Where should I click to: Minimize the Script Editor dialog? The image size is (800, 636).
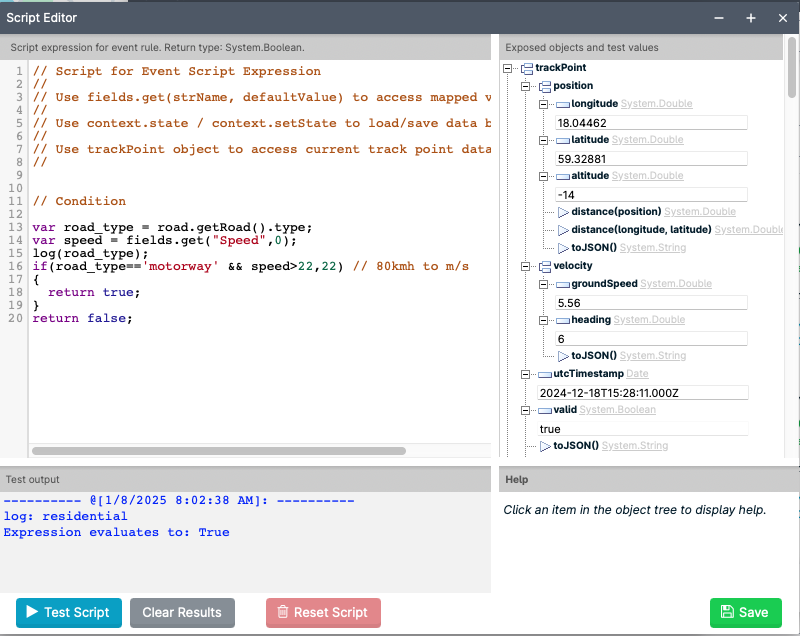(719, 18)
